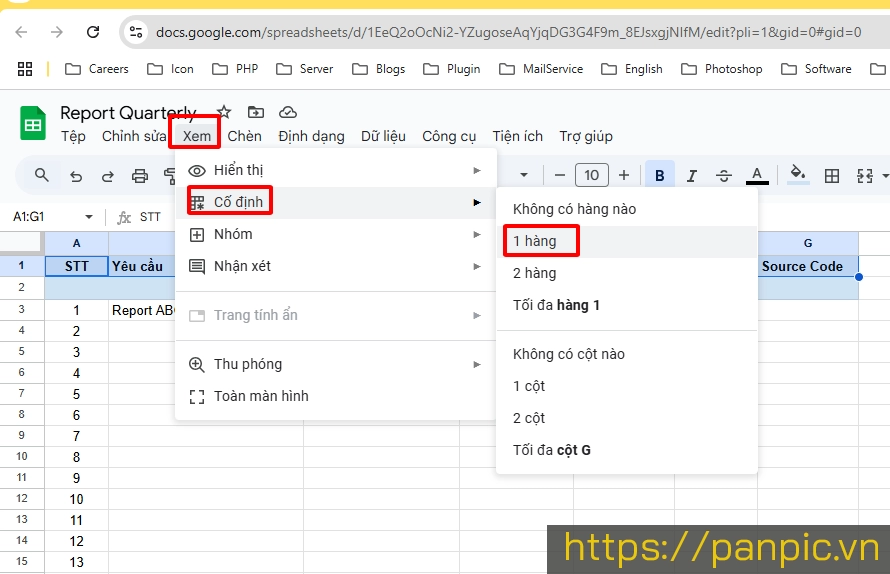Print the spreadsheet
Image resolution: width=890 pixels, height=574 pixels.
click(x=140, y=176)
